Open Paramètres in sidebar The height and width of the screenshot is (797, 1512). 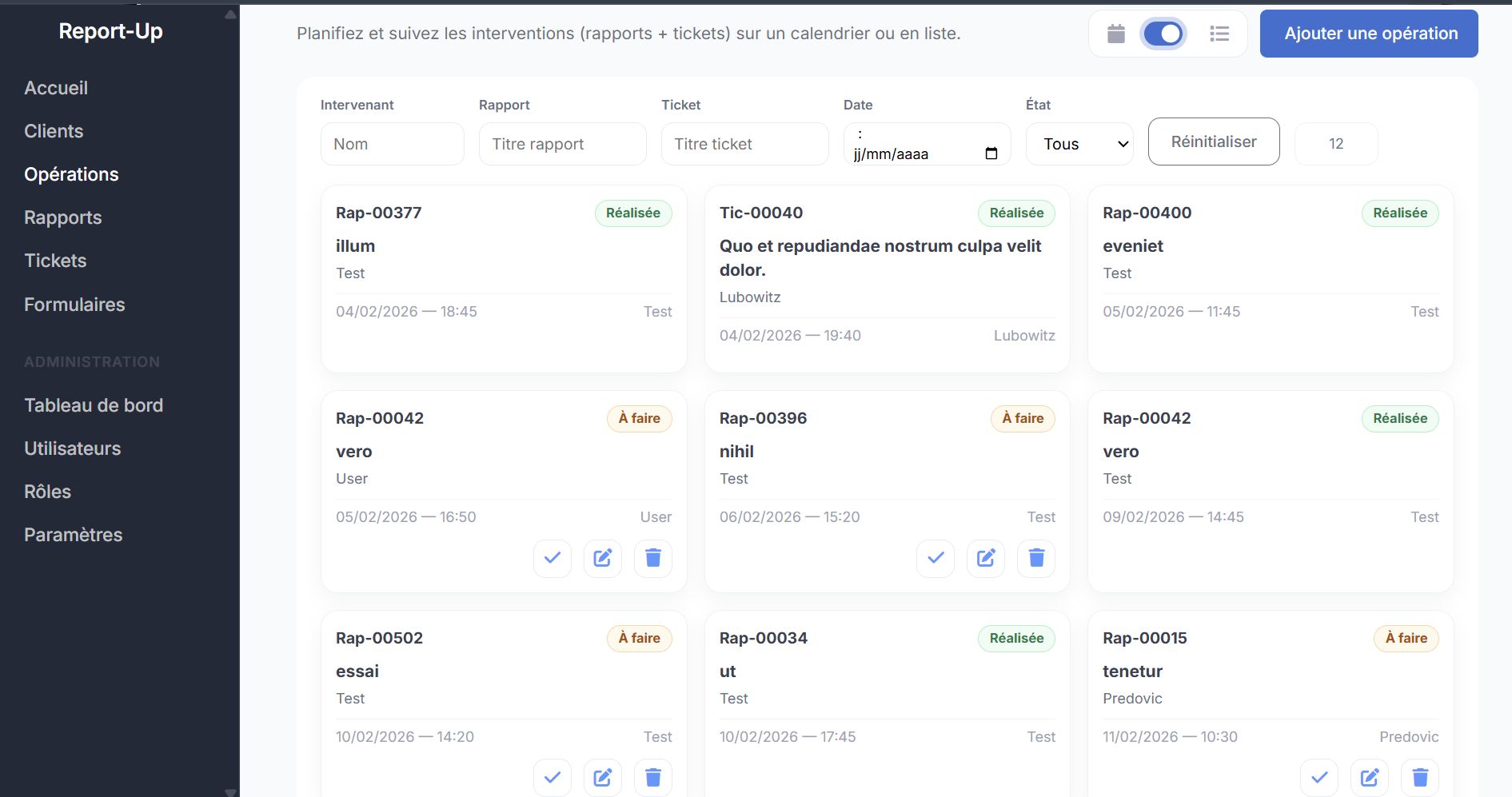[x=74, y=535]
